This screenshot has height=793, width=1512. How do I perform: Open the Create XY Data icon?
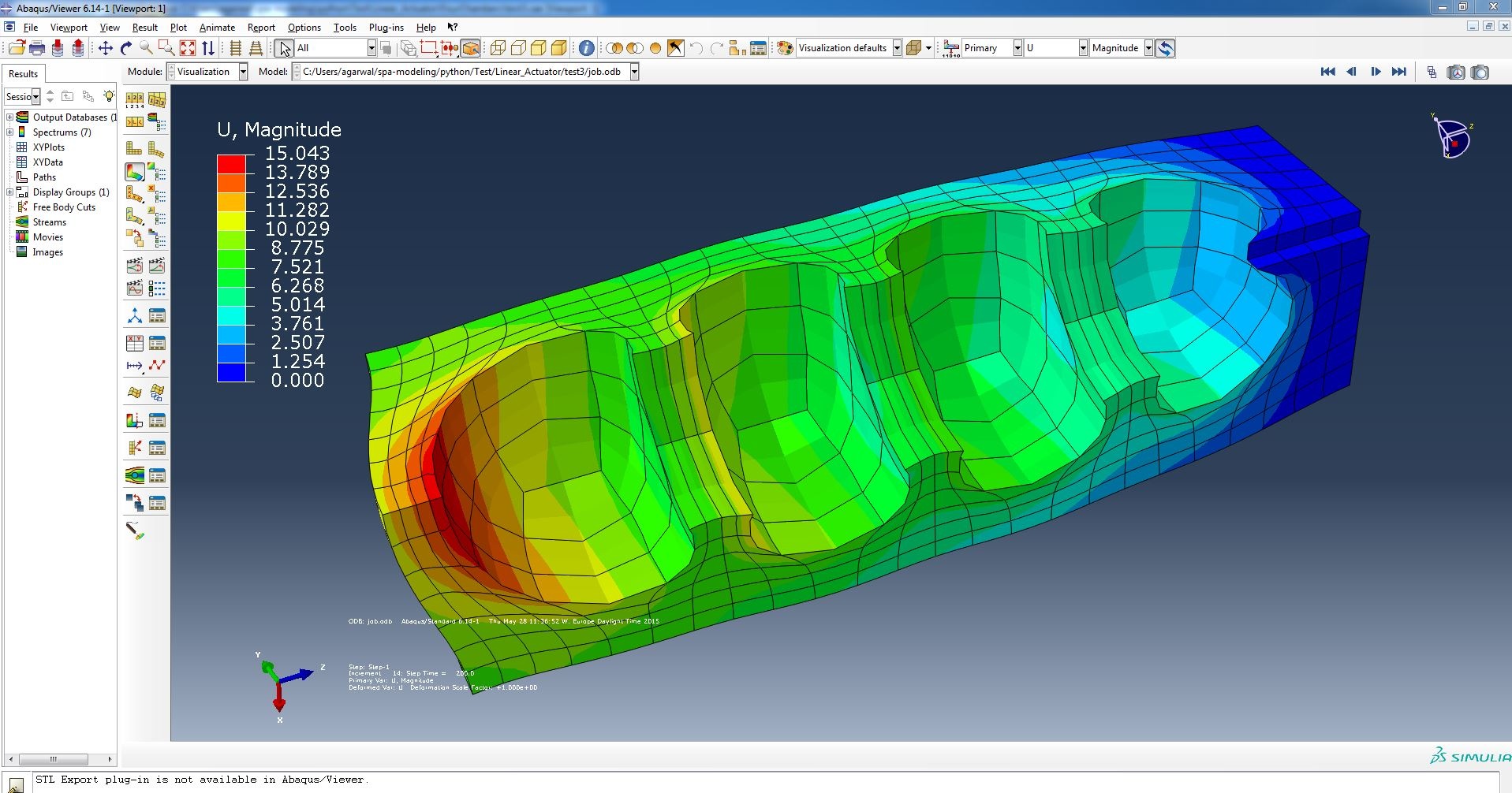pos(135,343)
